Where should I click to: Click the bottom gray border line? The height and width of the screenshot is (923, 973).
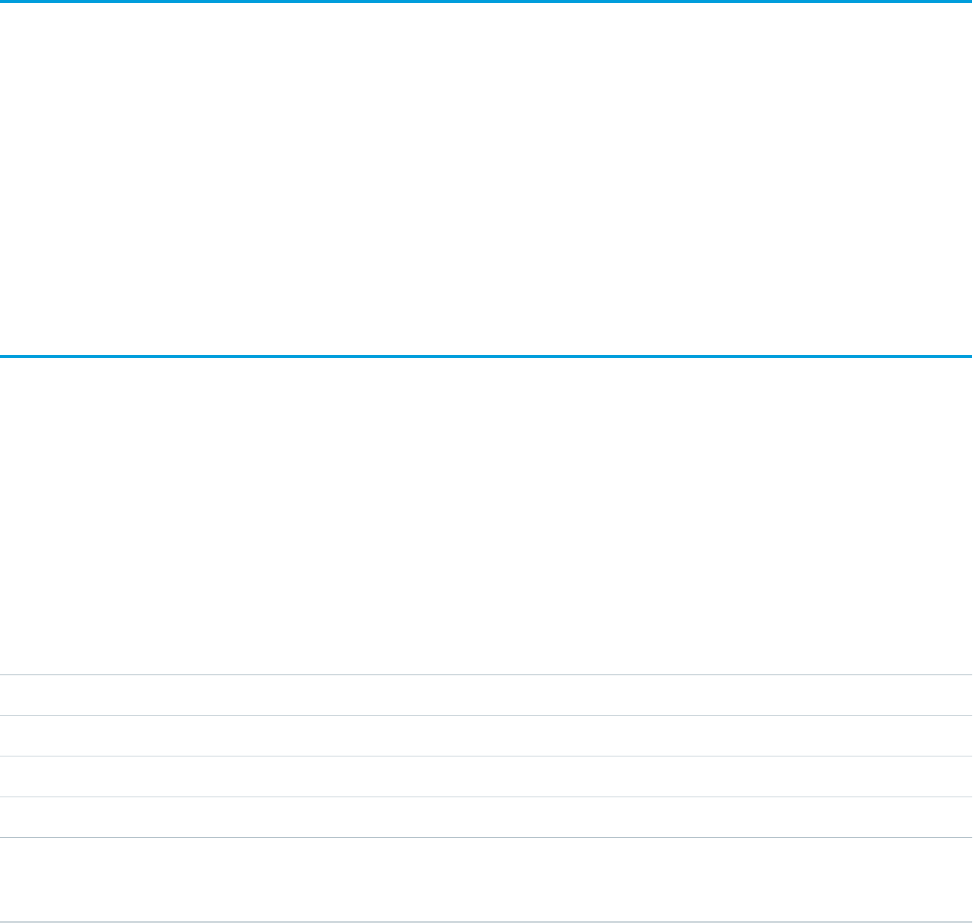(486, 922)
